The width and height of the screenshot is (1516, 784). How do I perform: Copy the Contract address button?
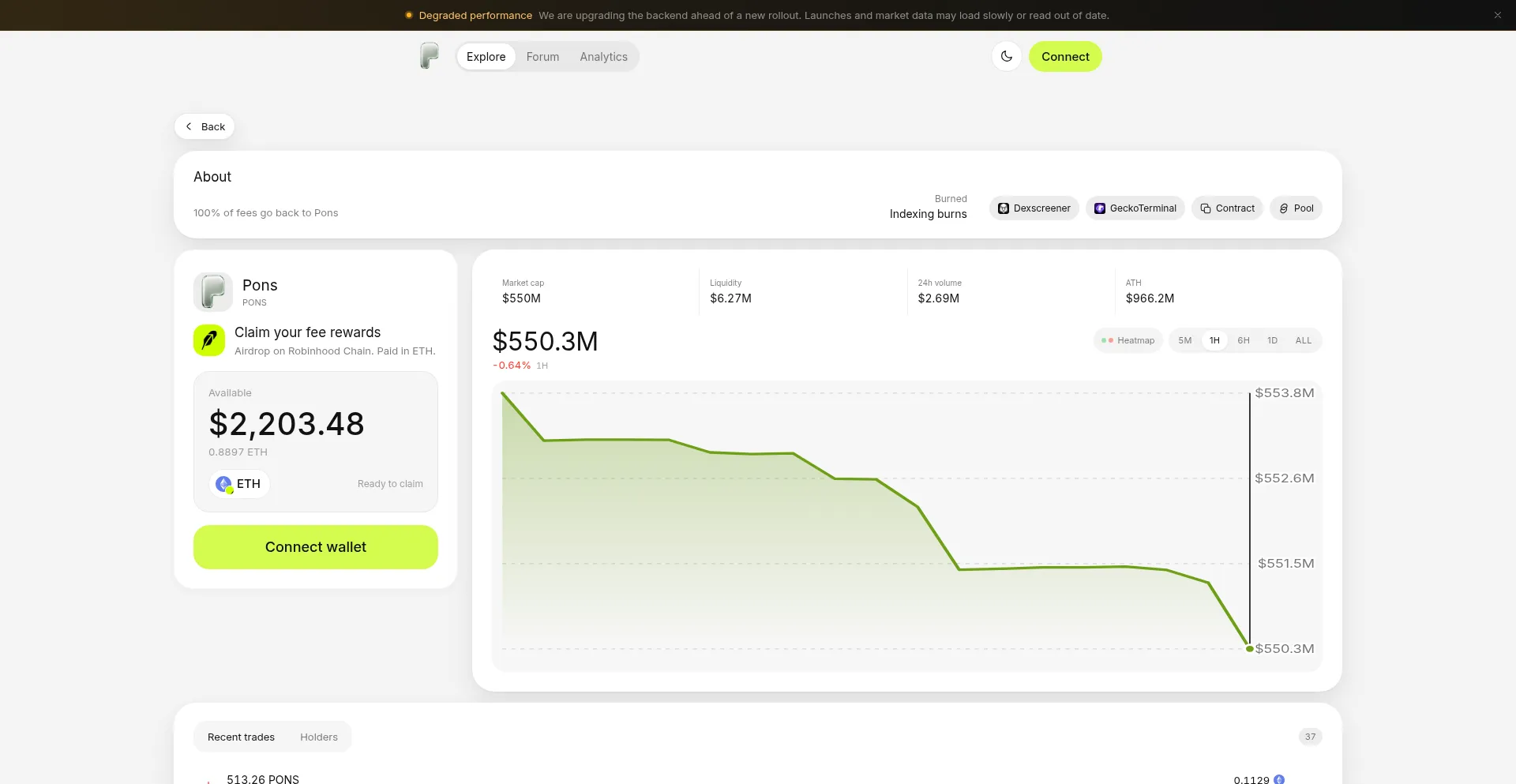1227,208
